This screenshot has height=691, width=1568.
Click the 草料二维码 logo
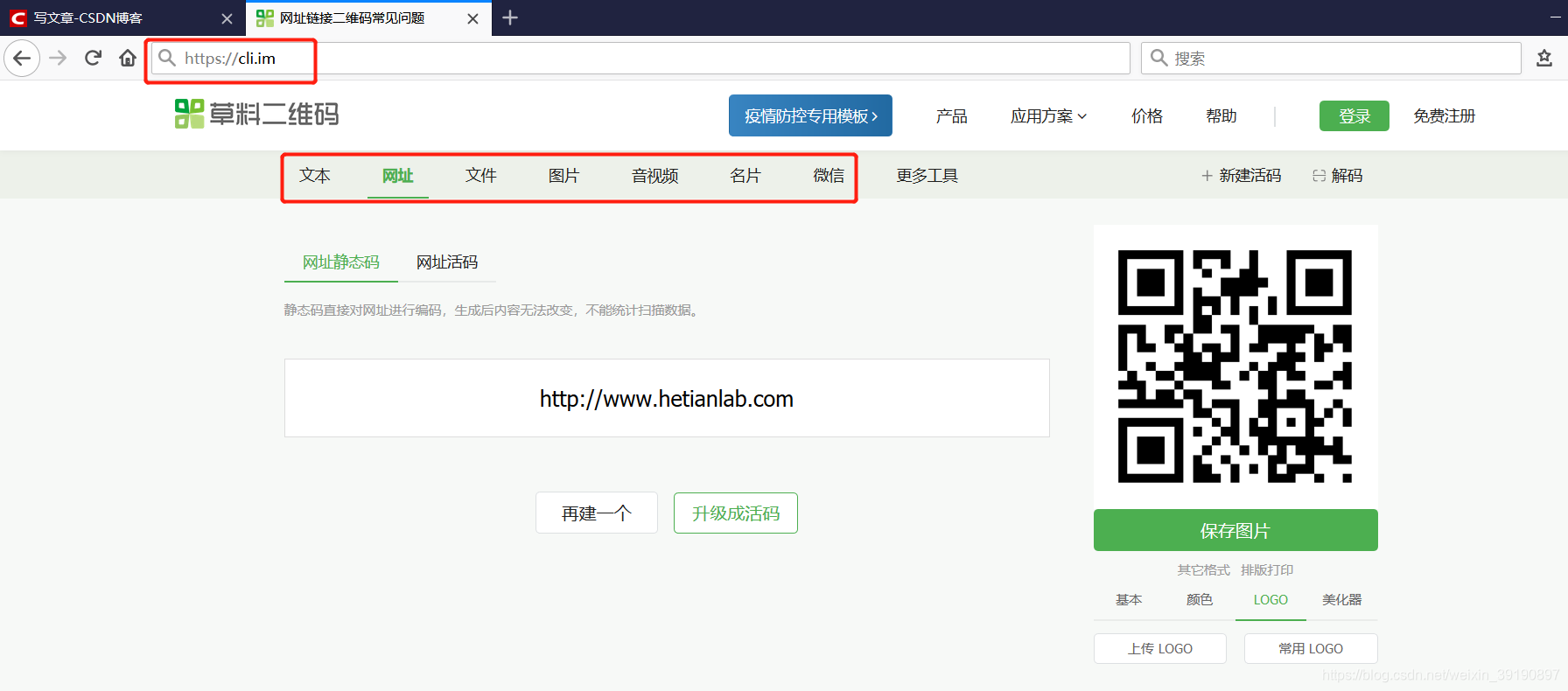point(256,115)
